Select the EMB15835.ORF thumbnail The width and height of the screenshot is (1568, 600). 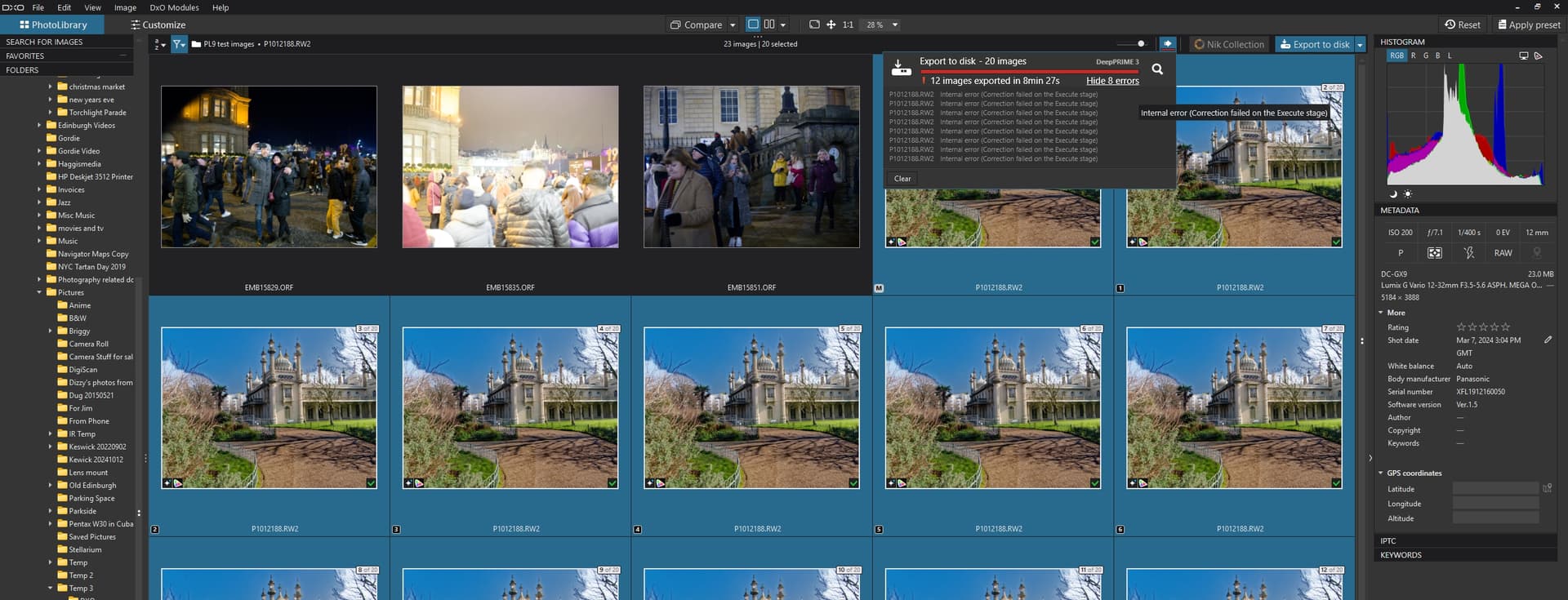[510, 167]
